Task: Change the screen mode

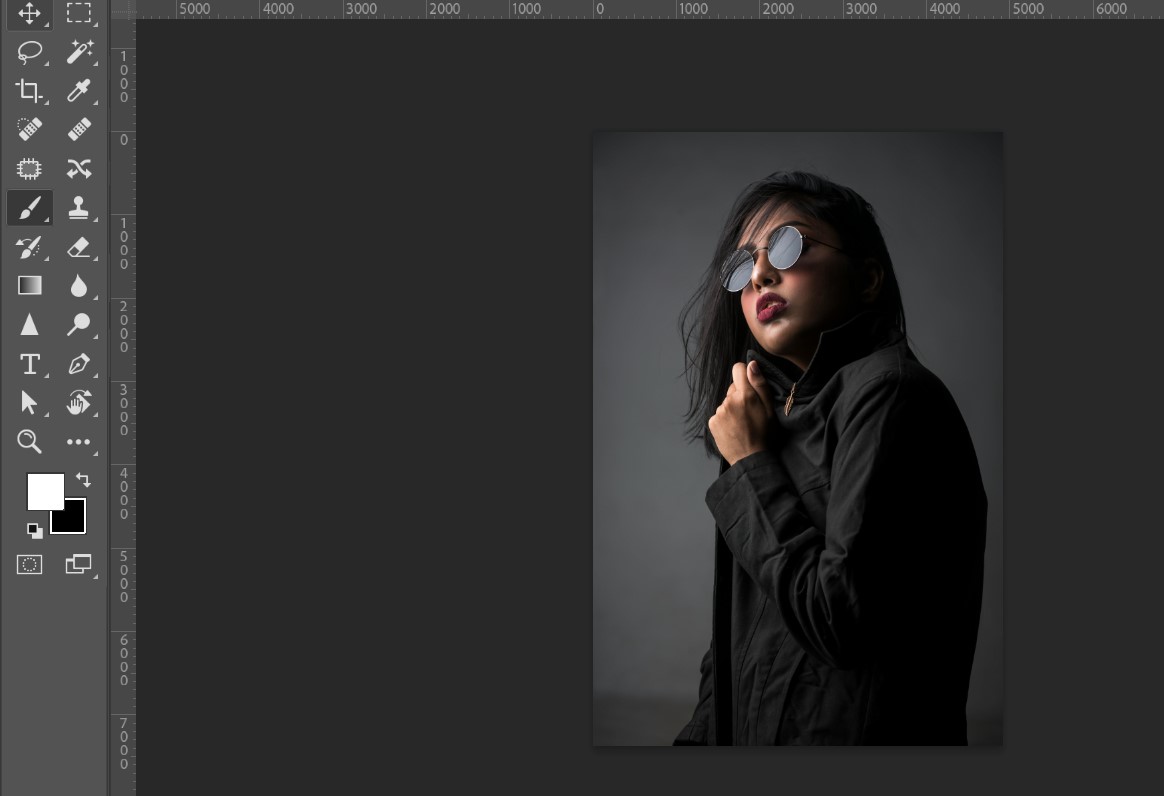Action: (x=79, y=564)
